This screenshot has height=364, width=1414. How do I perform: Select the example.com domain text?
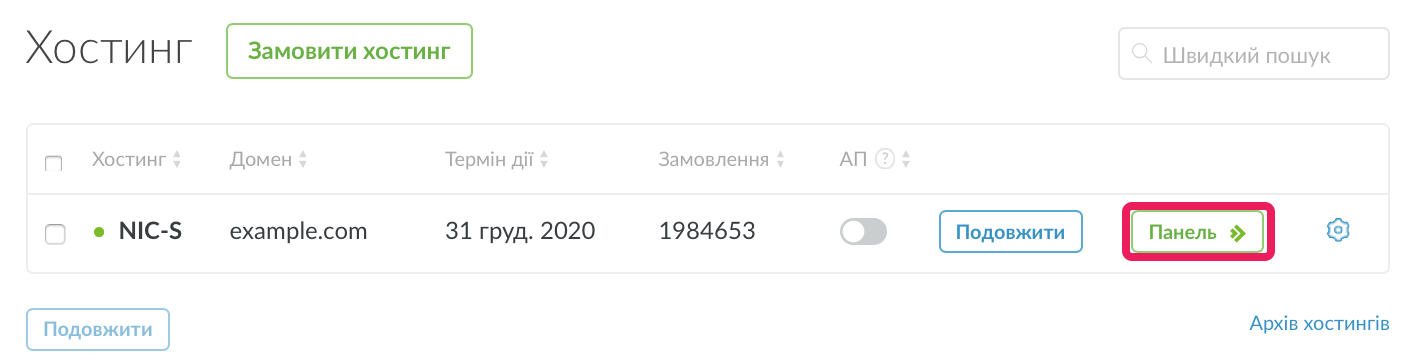pyautogui.click(x=299, y=232)
